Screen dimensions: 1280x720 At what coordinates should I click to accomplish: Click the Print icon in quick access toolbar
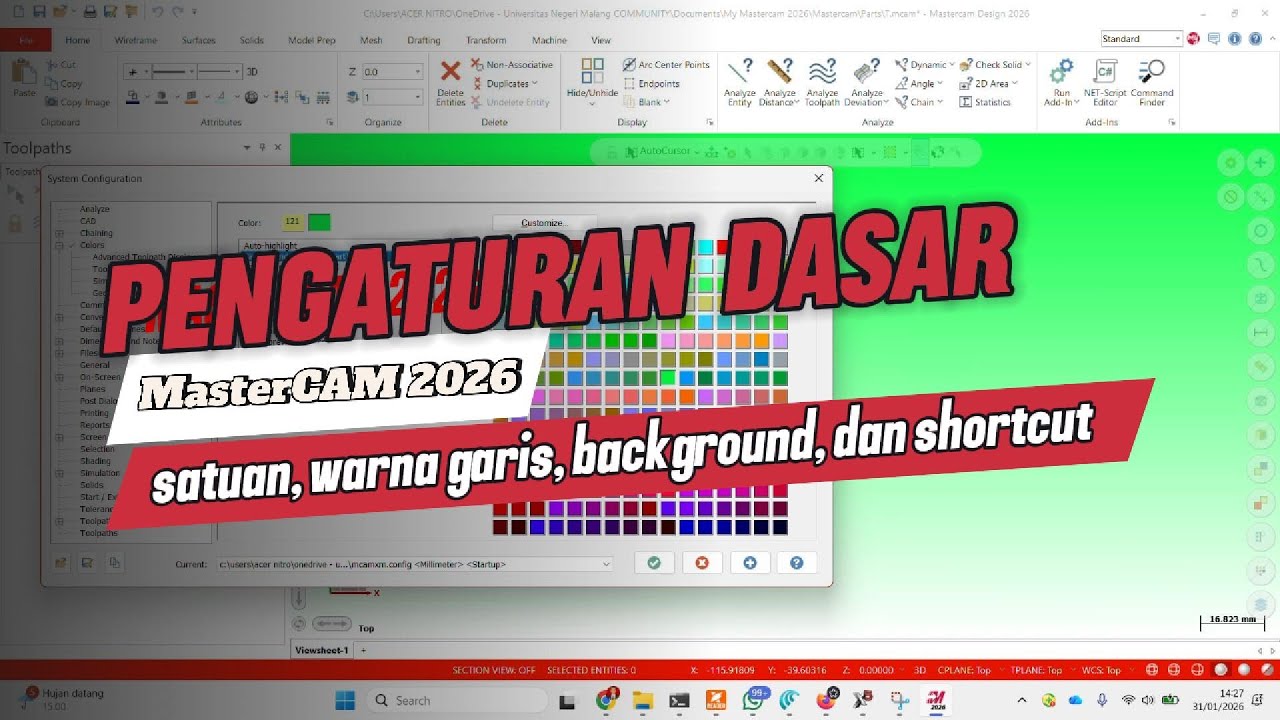pos(91,13)
